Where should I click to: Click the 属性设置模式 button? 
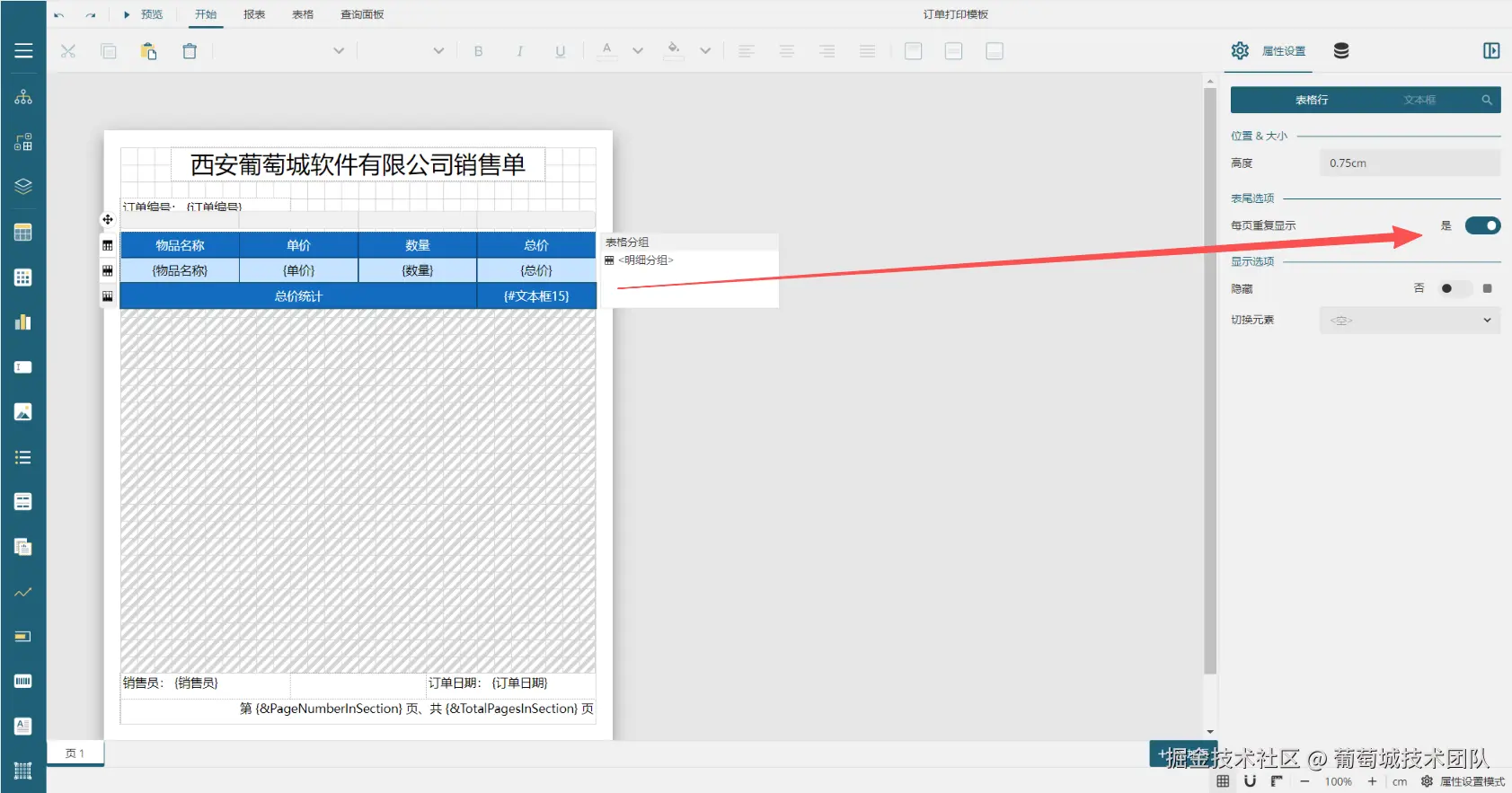[x=1463, y=781]
